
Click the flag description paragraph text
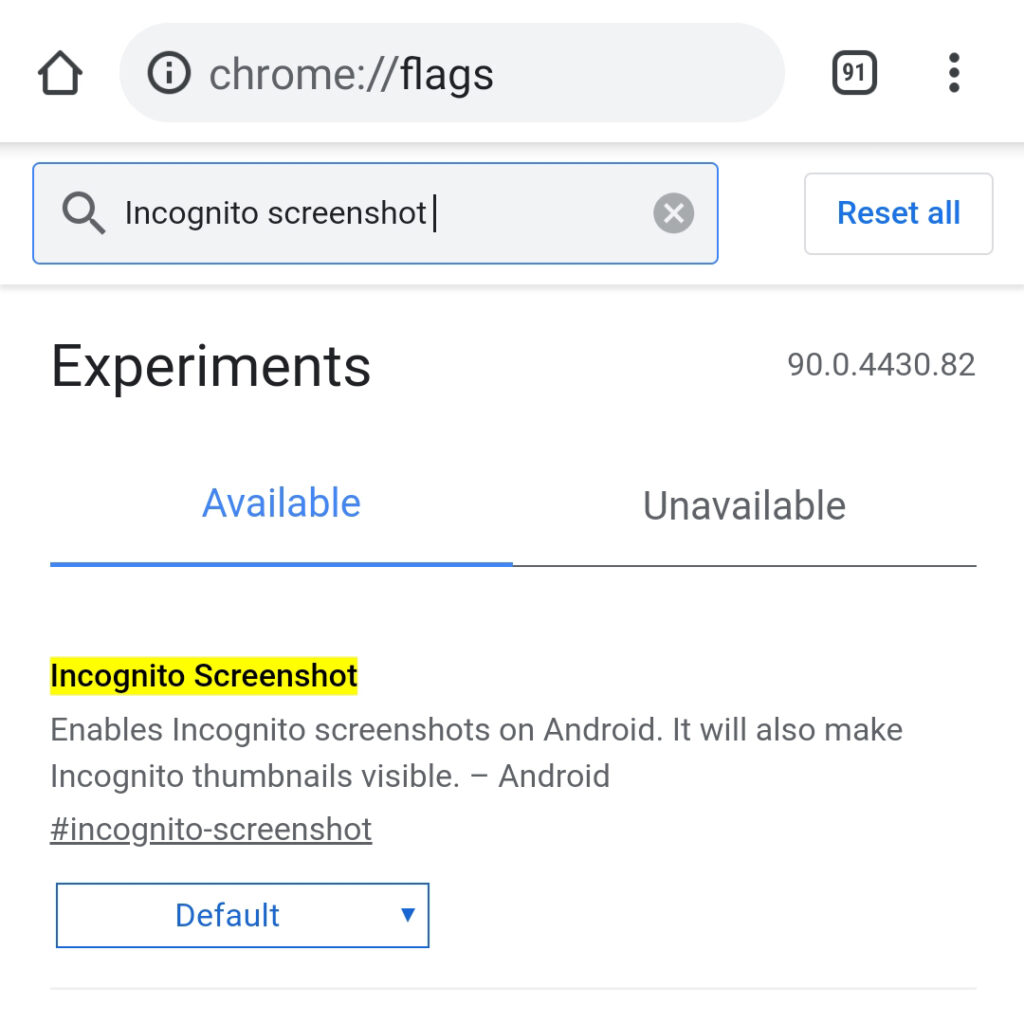coord(477,753)
